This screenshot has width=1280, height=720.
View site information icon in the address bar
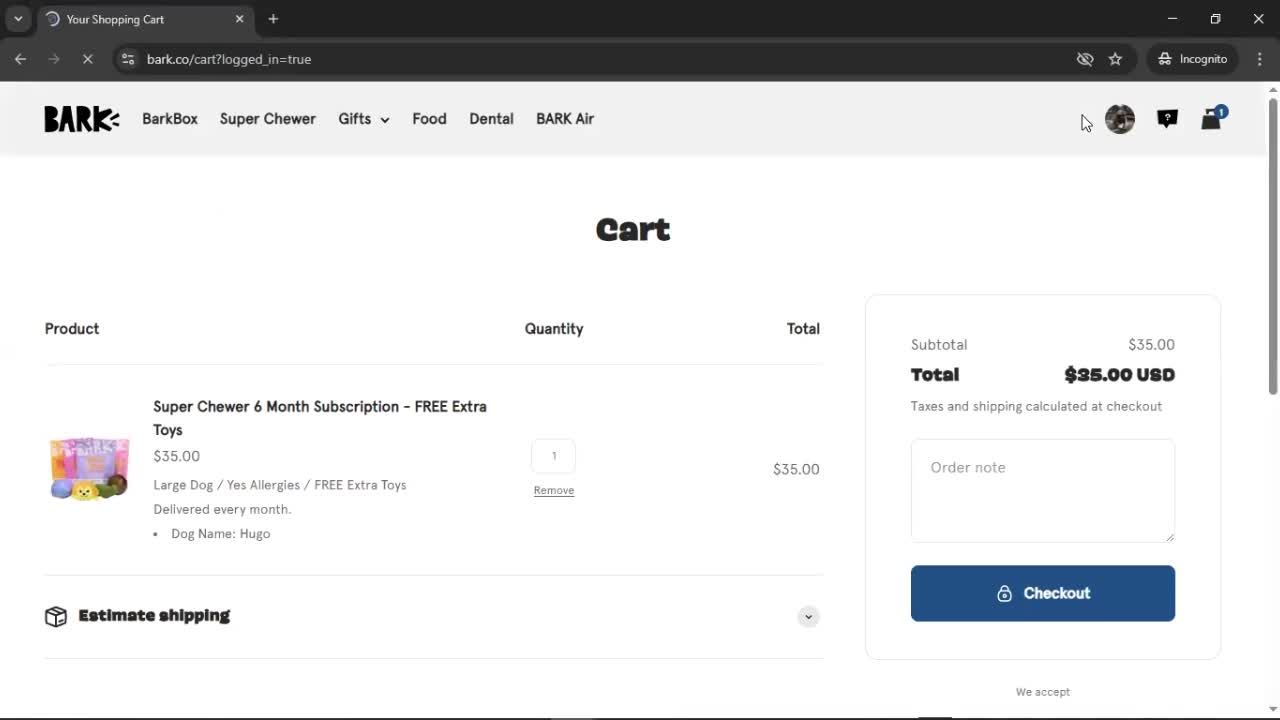pyautogui.click(x=127, y=59)
